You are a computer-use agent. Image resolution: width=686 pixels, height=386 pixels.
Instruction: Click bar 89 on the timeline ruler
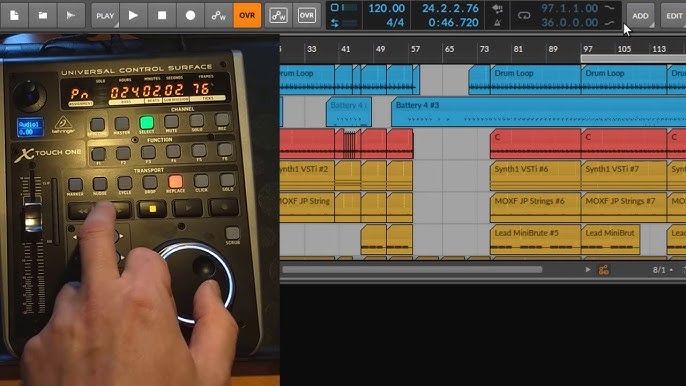pos(553,49)
